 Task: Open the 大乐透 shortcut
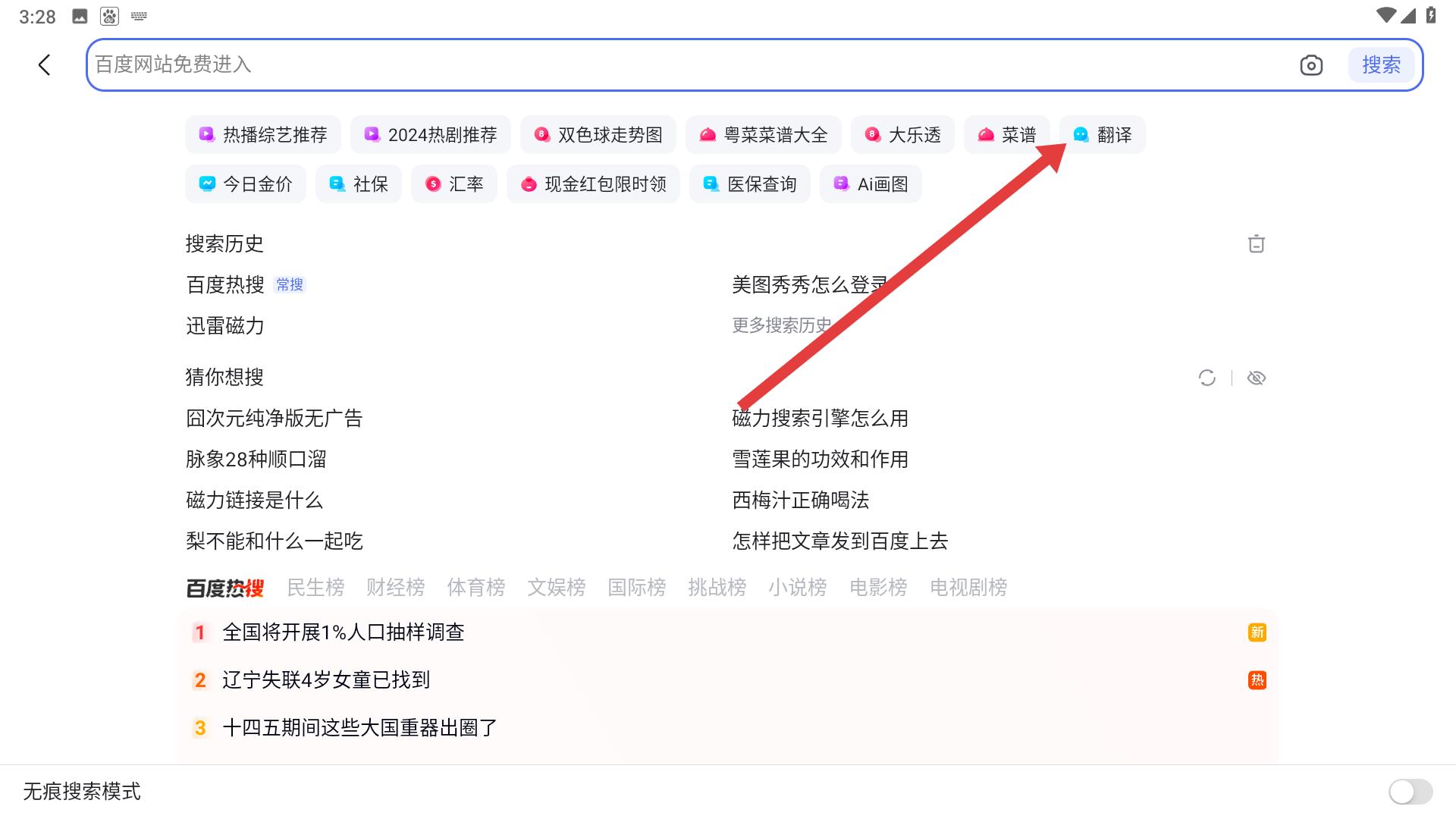click(902, 134)
